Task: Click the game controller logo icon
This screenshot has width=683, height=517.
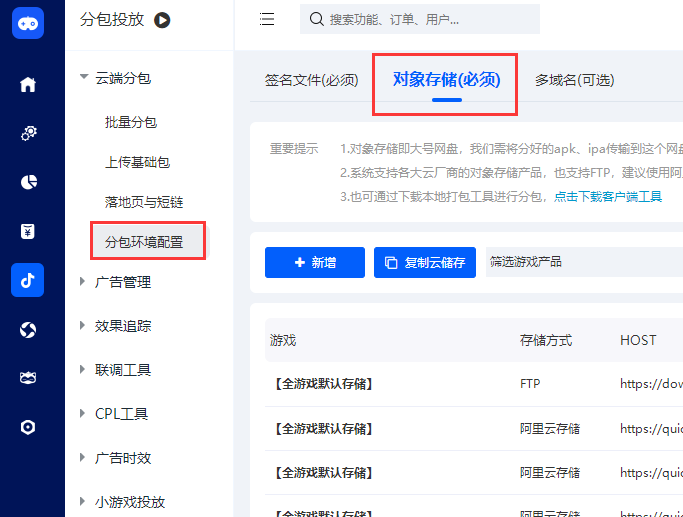Action: pyautogui.click(x=28, y=23)
